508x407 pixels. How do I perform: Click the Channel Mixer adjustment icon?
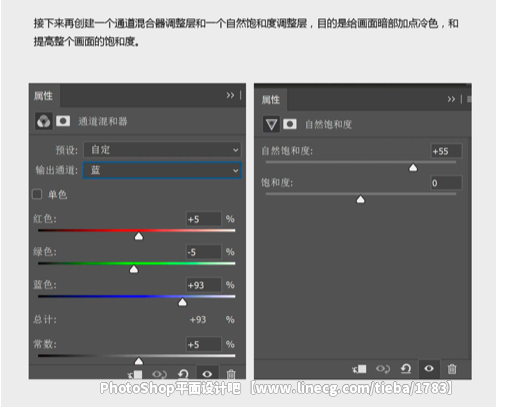coord(44,121)
